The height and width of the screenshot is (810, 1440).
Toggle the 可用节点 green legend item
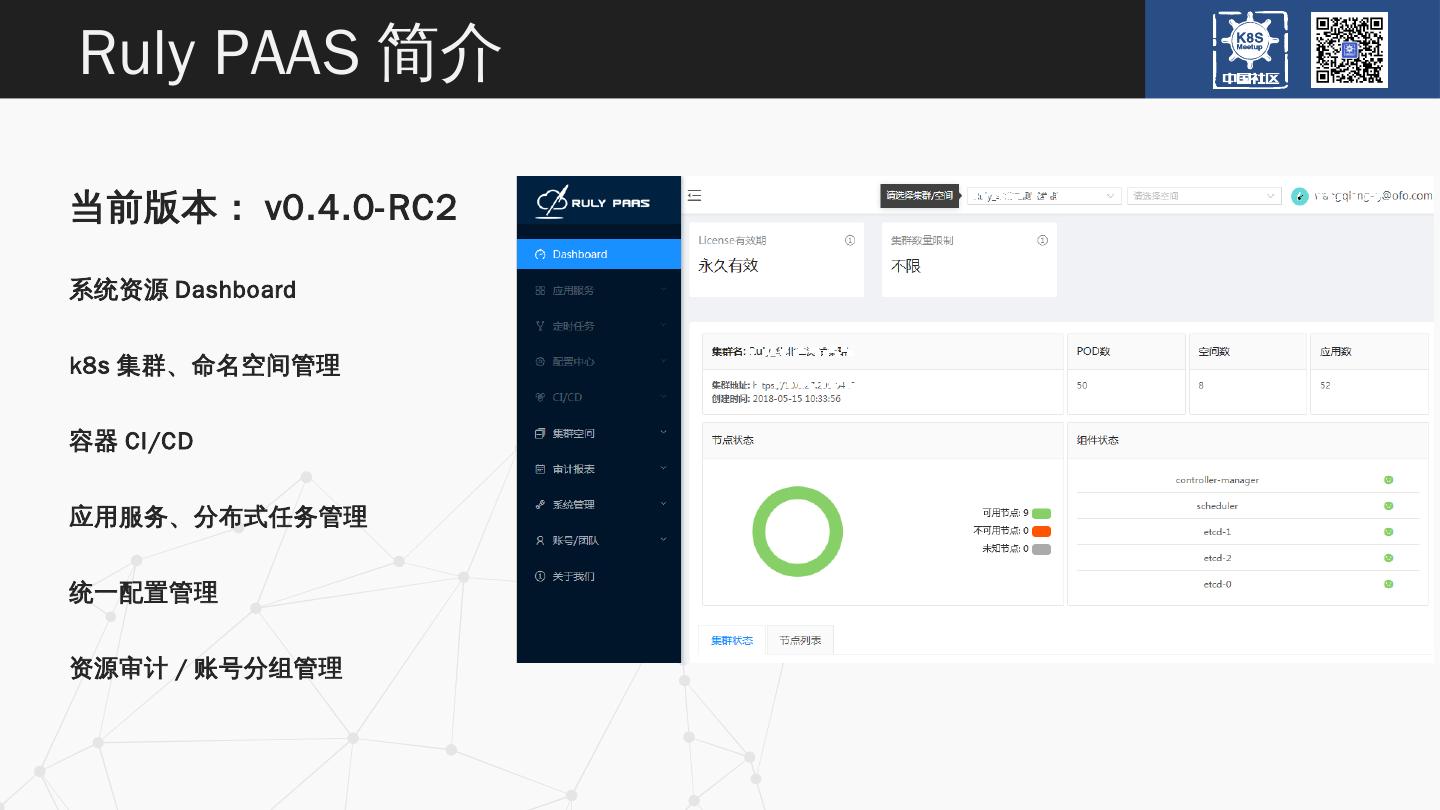(1041, 513)
